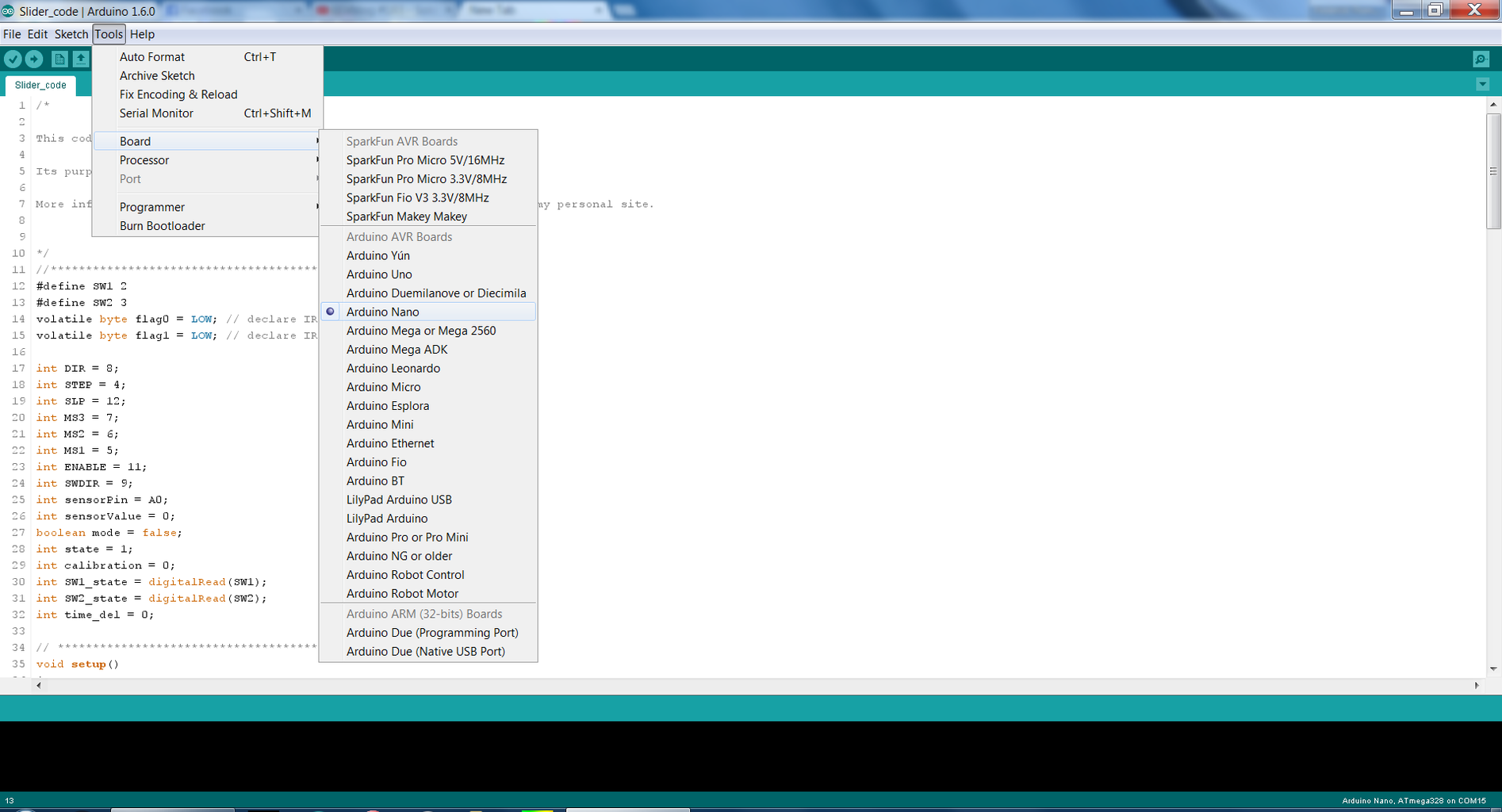Pick Arduino NG or older
Viewport: 1502px width, 812px height.
coord(428,556)
